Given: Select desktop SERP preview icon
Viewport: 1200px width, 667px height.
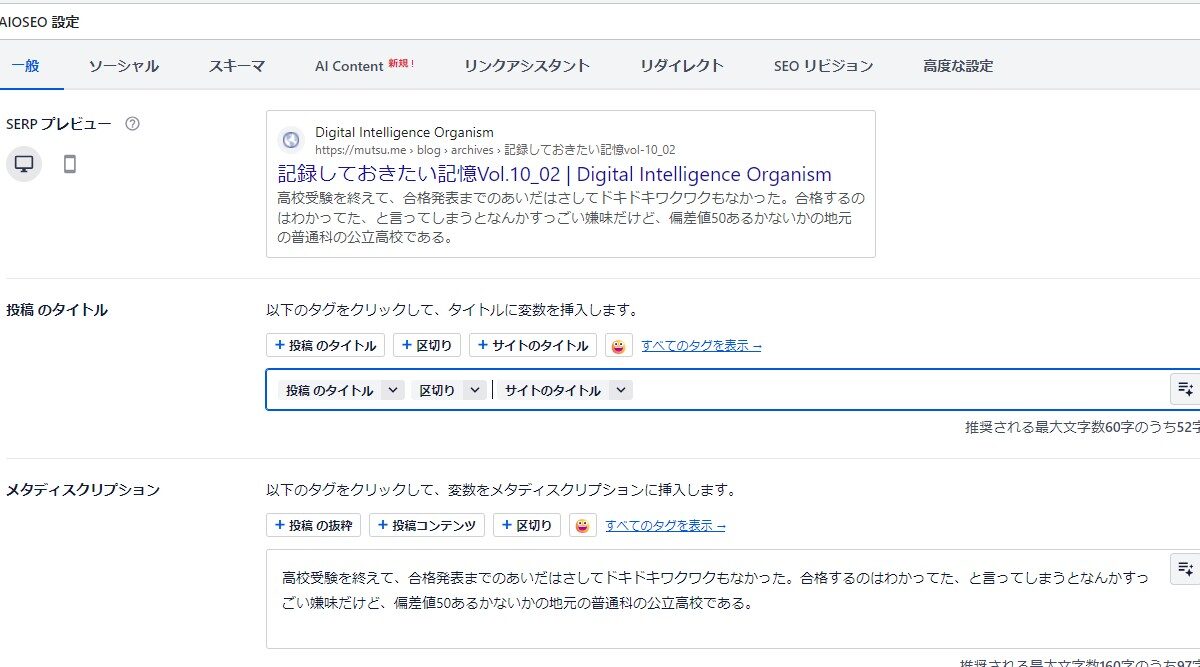Looking at the screenshot, I should (24, 164).
